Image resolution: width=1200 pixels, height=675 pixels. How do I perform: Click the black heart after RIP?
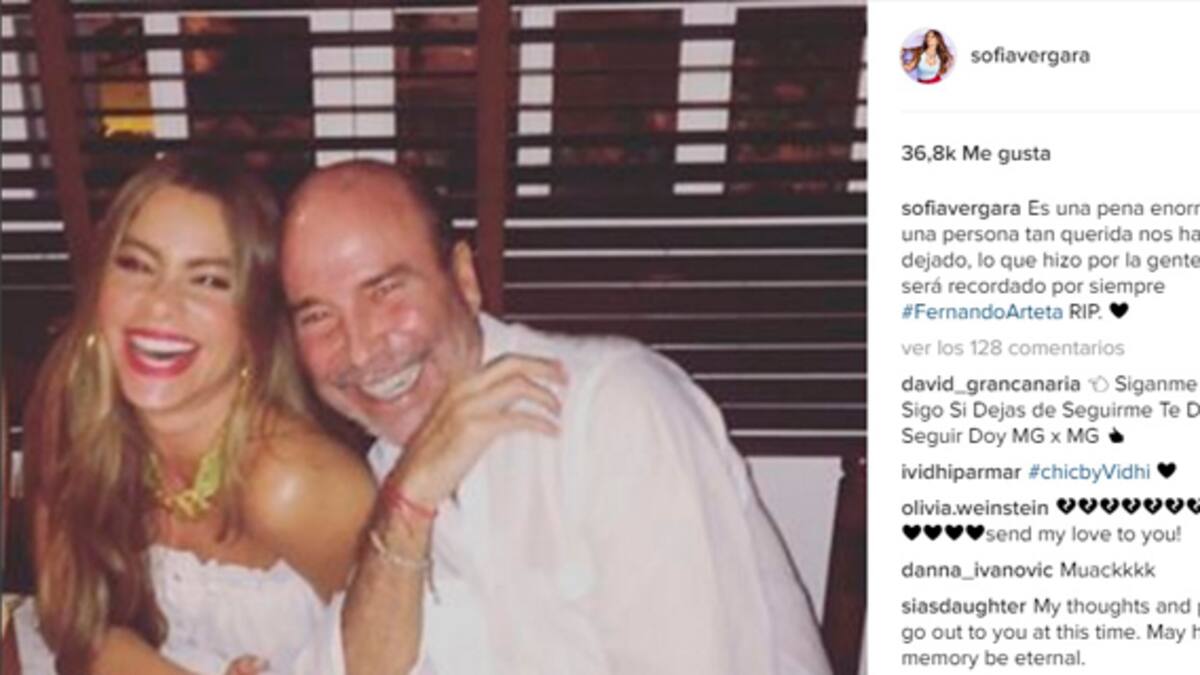[x=1119, y=311]
